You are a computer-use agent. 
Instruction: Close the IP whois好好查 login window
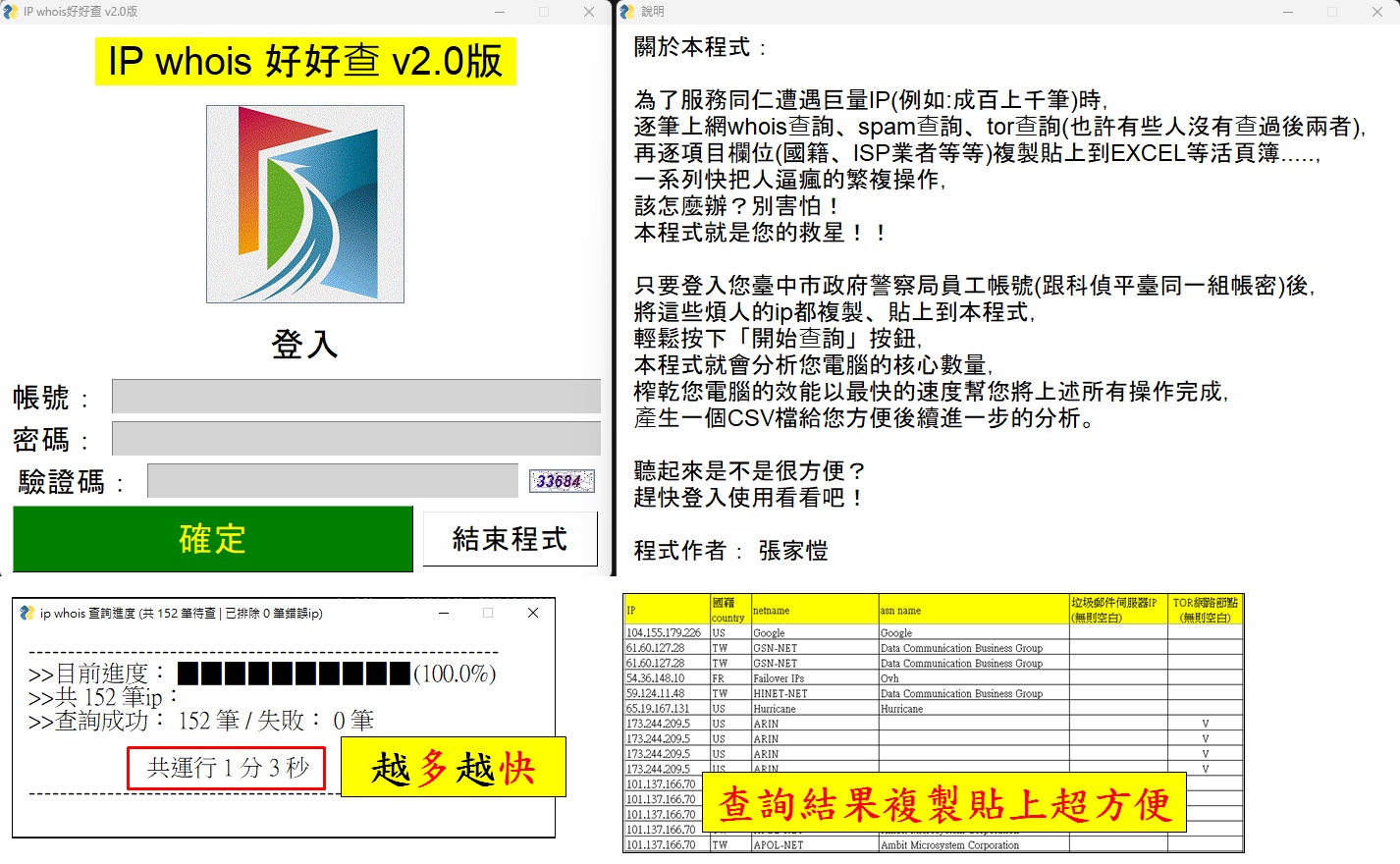click(588, 12)
